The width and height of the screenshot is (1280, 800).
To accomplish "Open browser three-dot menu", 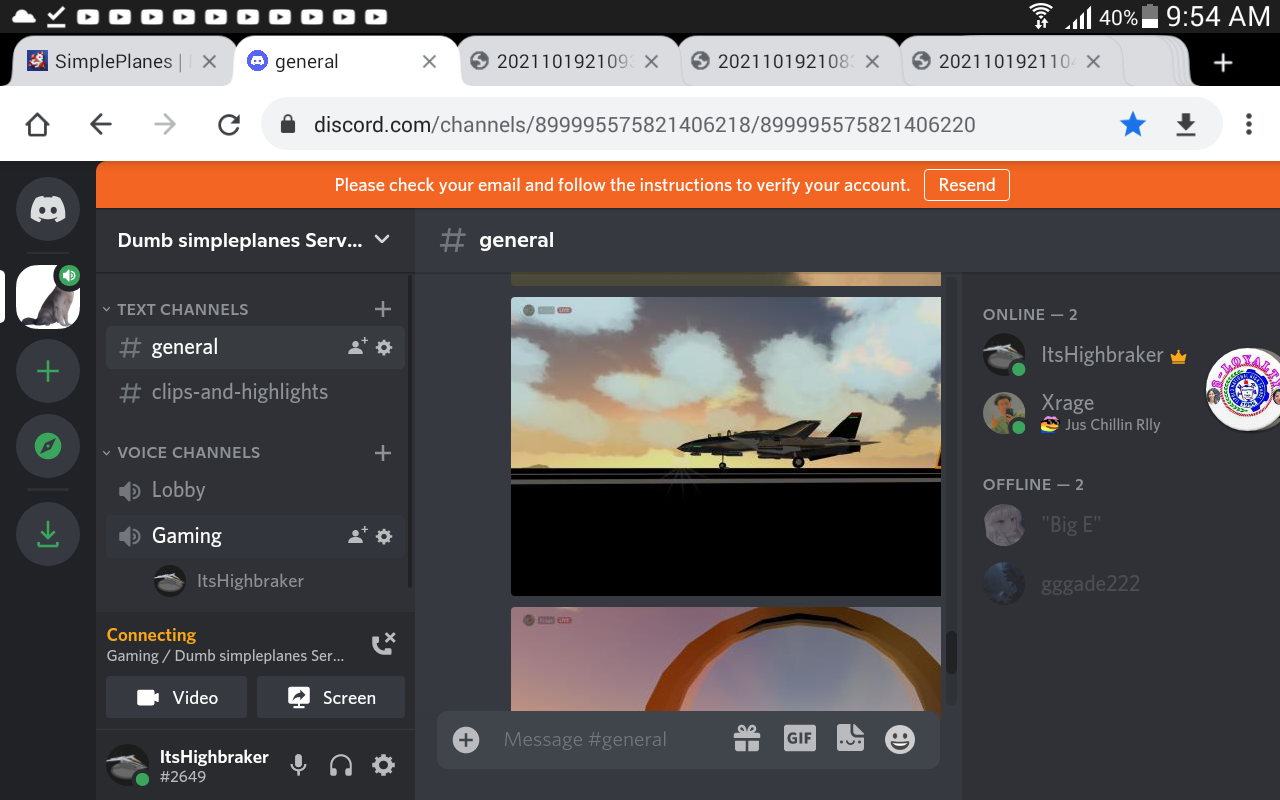I will pyautogui.click(x=1249, y=124).
